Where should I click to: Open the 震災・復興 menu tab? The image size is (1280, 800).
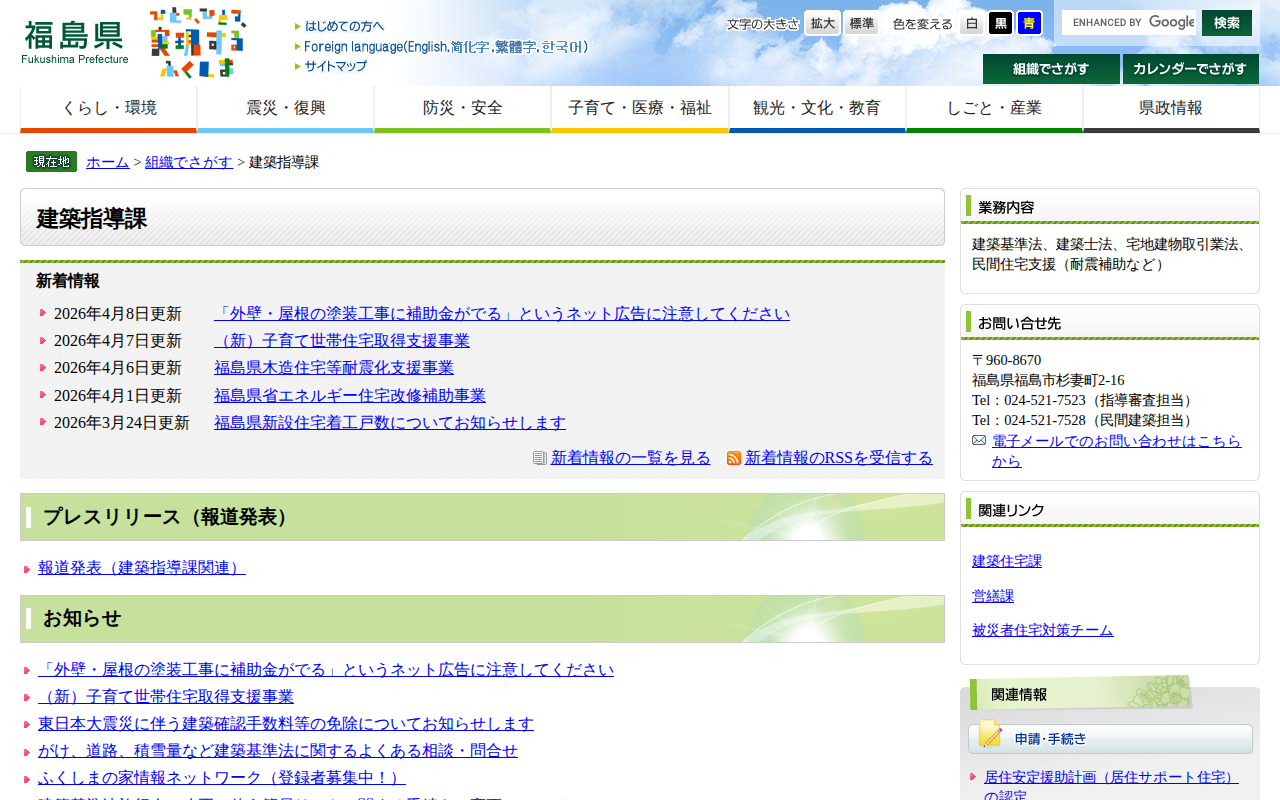(286, 109)
